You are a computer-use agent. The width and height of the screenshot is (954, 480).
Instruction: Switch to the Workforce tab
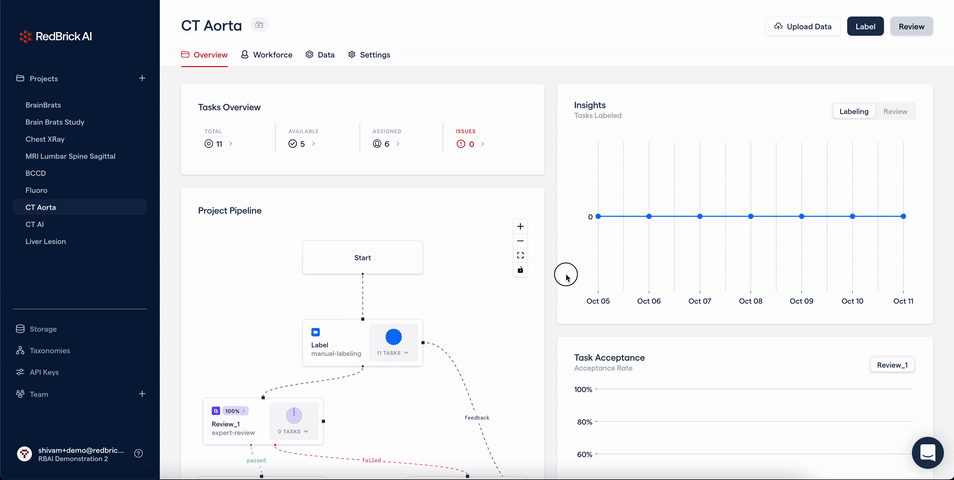pyautogui.click(x=267, y=55)
